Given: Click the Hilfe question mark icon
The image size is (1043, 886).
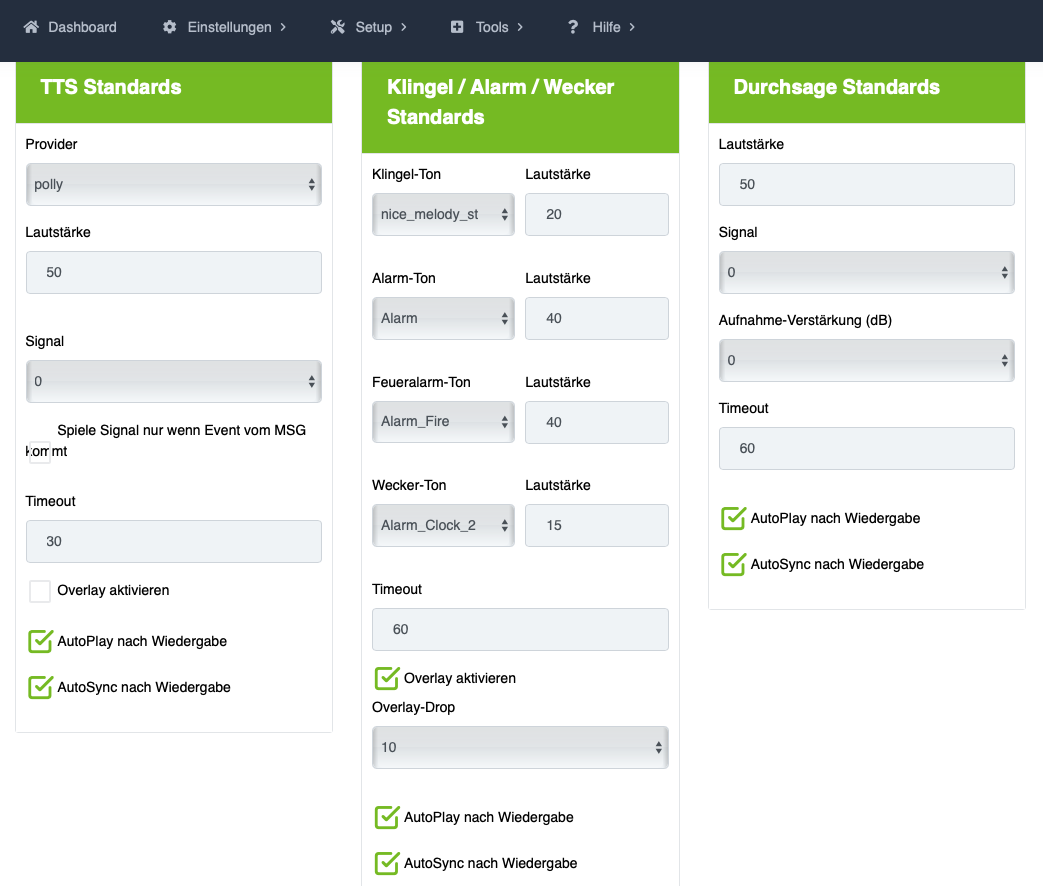Looking at the screenshot, I should point(573,27).
